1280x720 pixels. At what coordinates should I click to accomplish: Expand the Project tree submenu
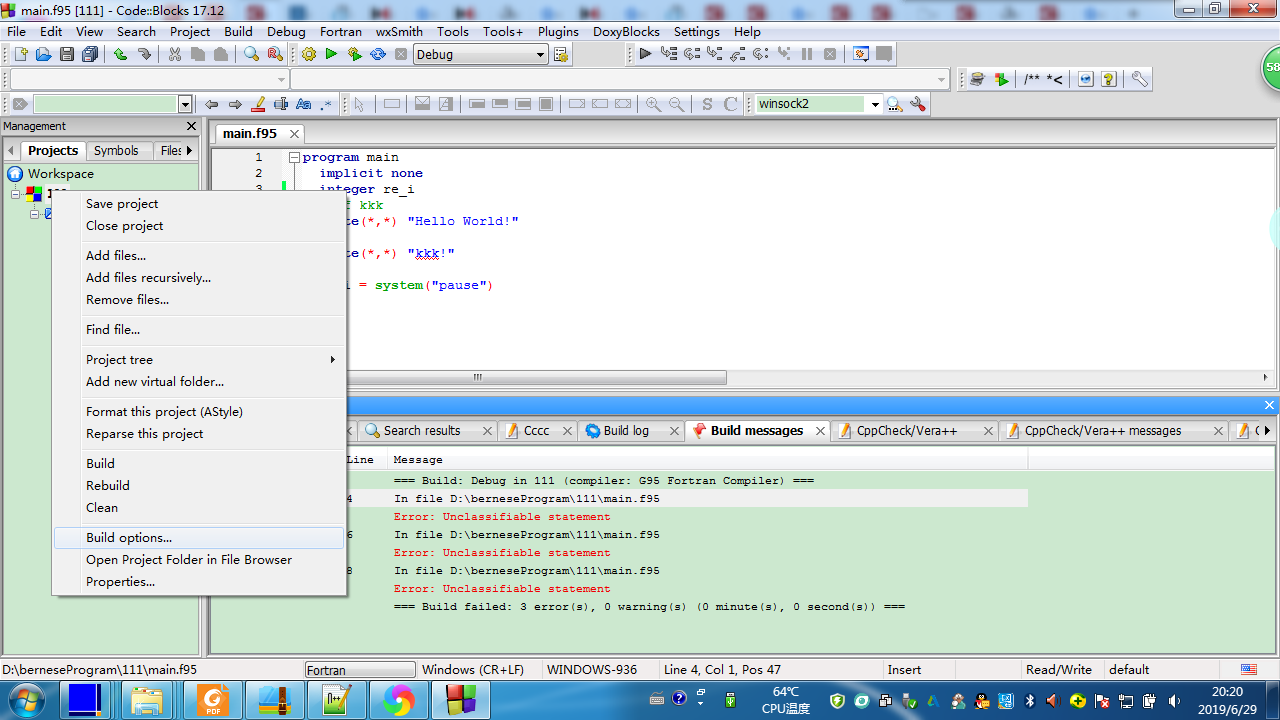click(198, 360)
